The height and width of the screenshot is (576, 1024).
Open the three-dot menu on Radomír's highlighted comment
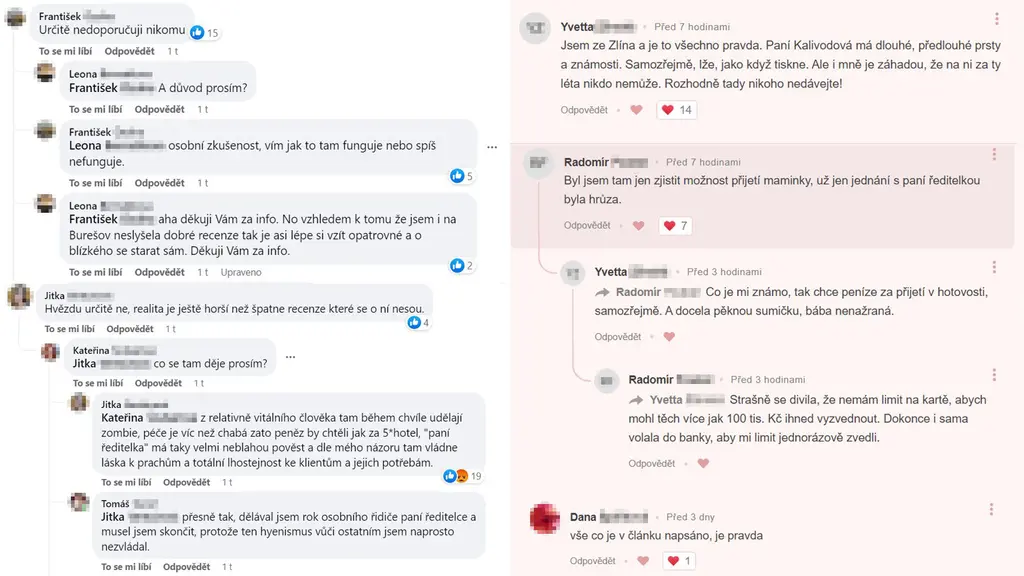click(994, 154)
